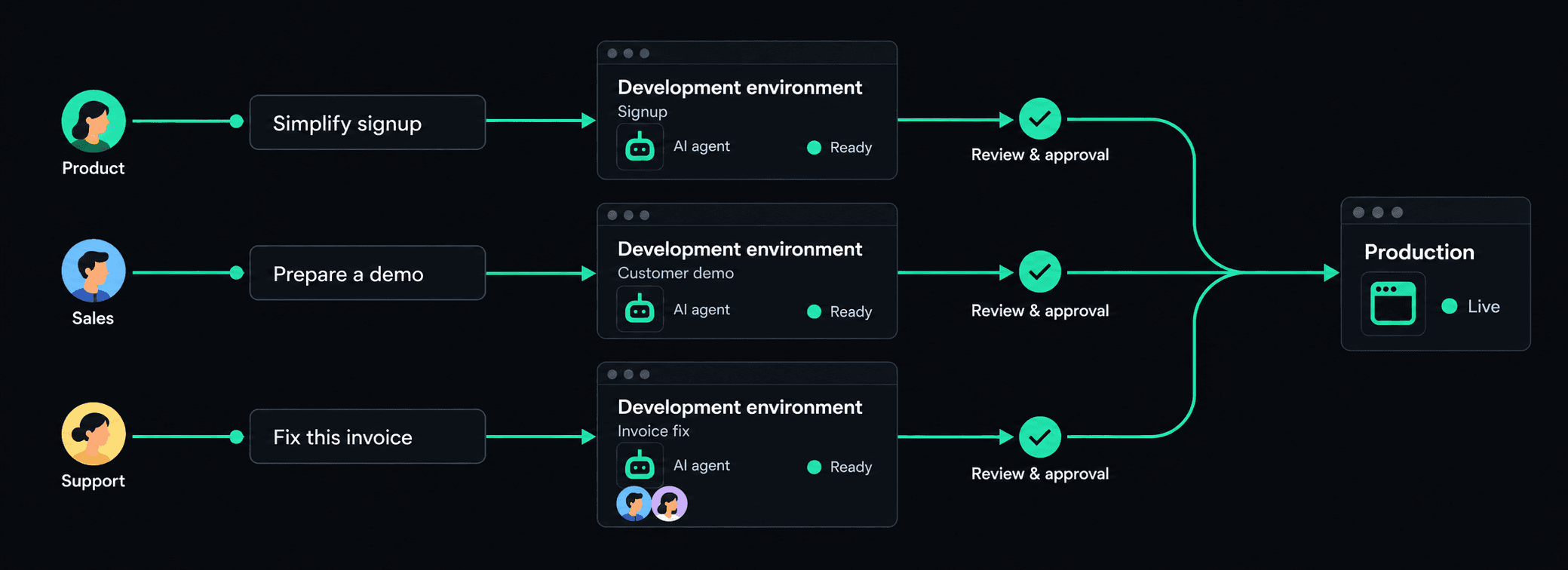Image resolution: width=1568 pixels, height=570 pixels.
Task: Select the Fix this invoice request box
Action: (x=367, y=437)
